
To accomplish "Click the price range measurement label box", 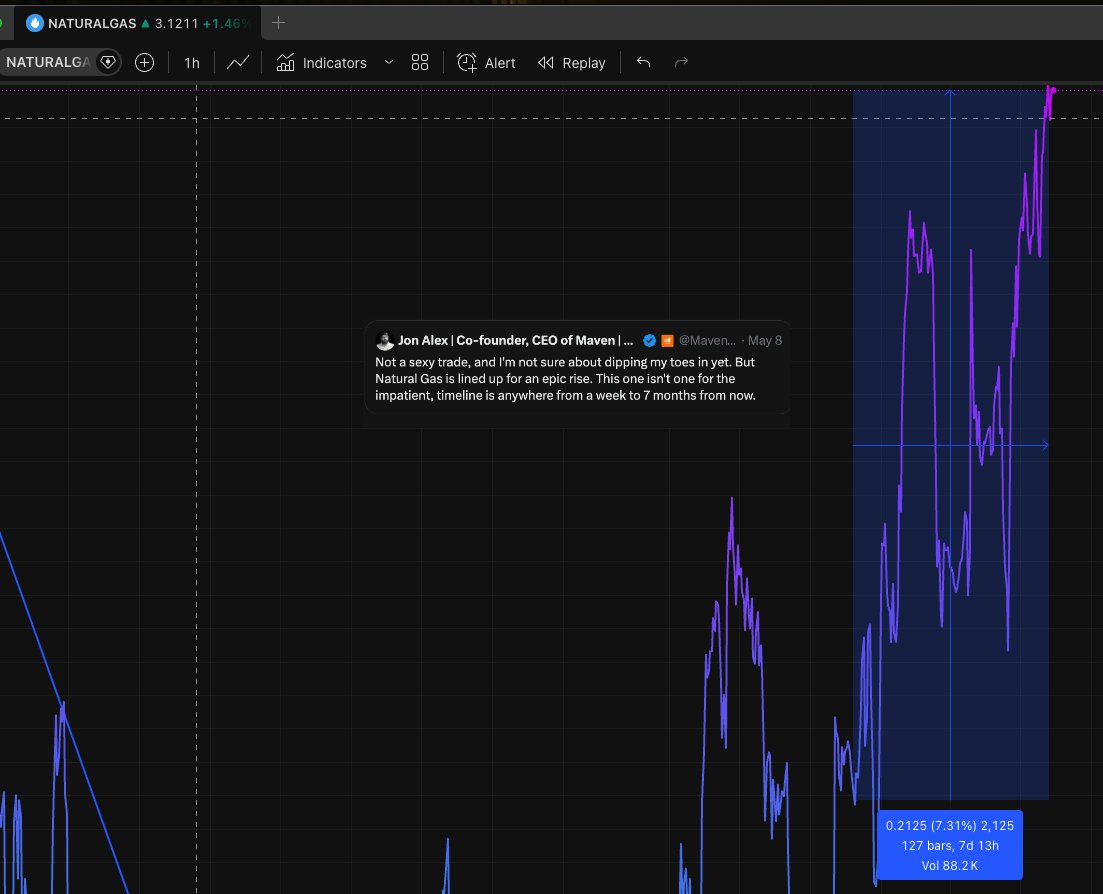I will coord(950,845).
